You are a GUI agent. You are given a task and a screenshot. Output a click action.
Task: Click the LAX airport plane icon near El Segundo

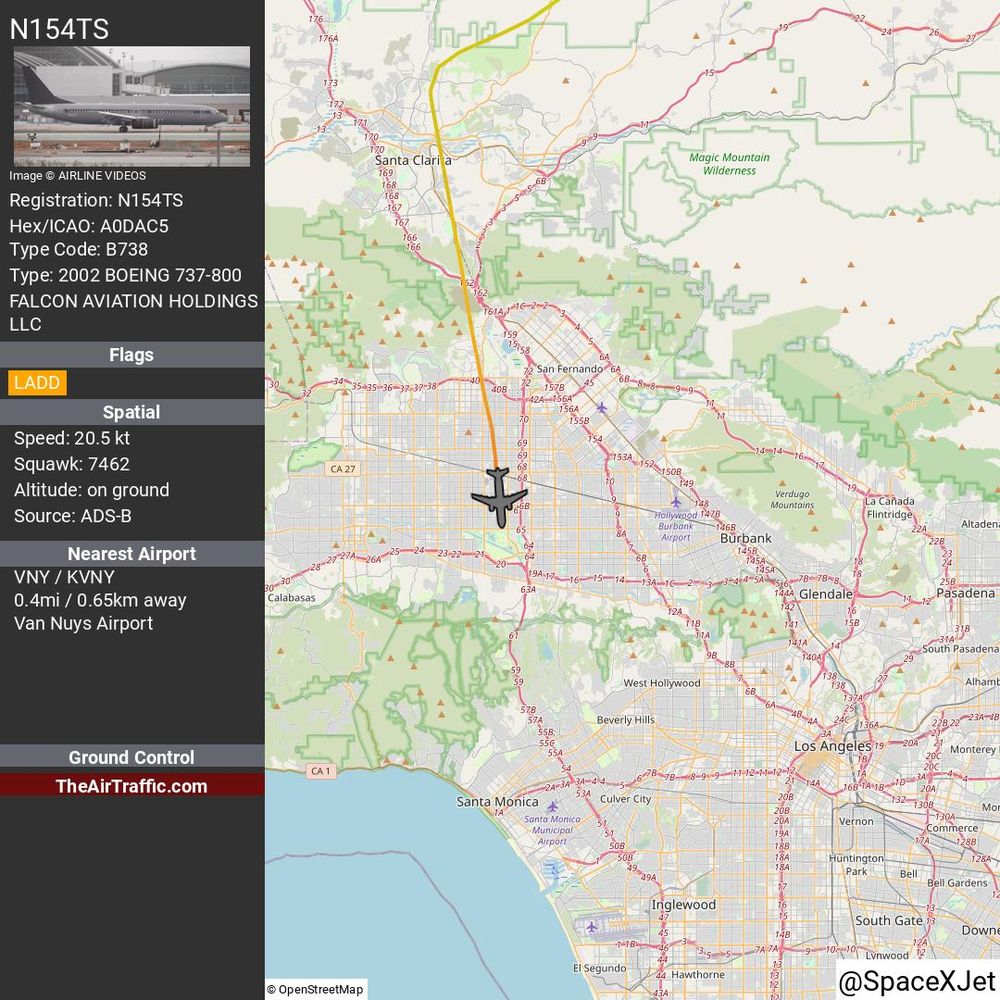coord(592,926)
